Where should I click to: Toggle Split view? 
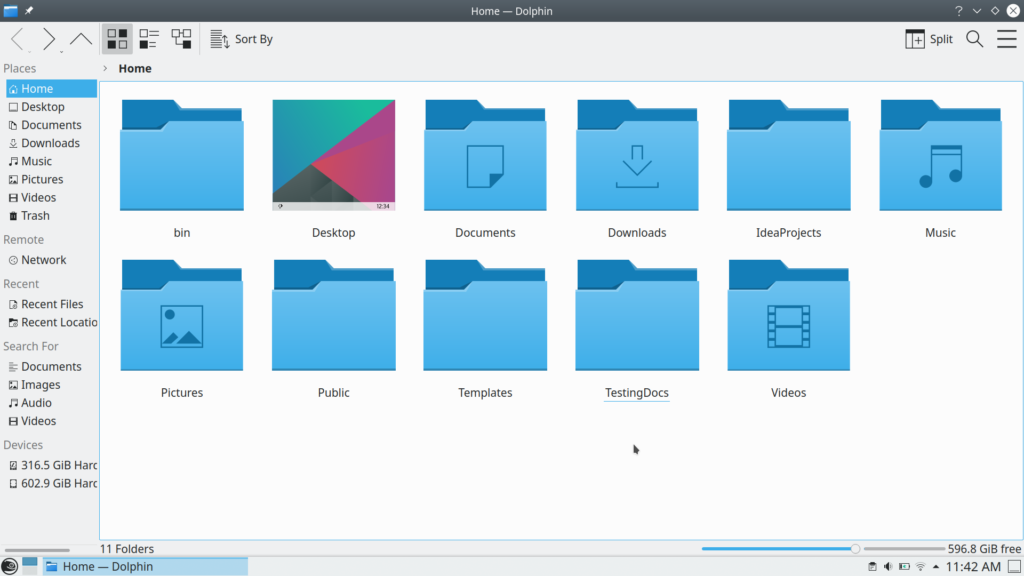pos(929,39)
